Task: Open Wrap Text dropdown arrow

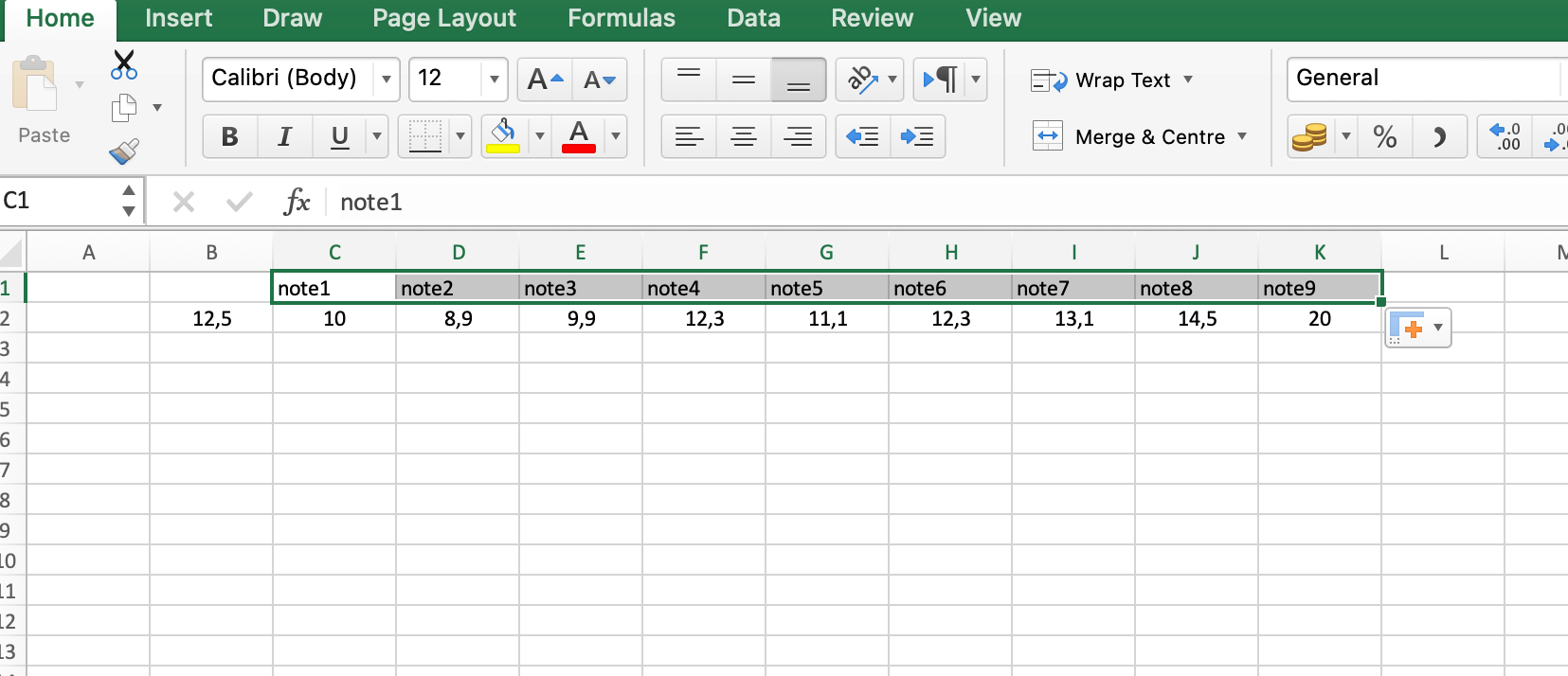Action: point(1188,80)
